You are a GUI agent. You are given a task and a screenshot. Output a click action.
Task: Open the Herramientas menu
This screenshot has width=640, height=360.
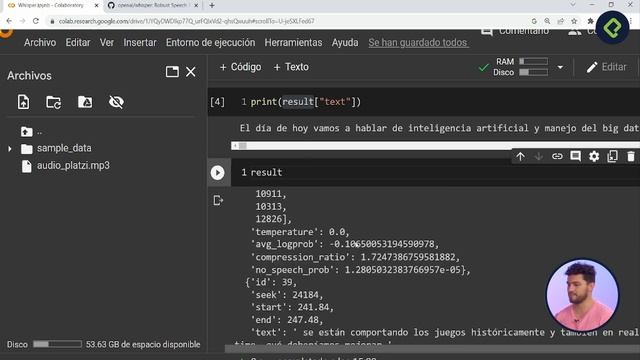(293, 42)
